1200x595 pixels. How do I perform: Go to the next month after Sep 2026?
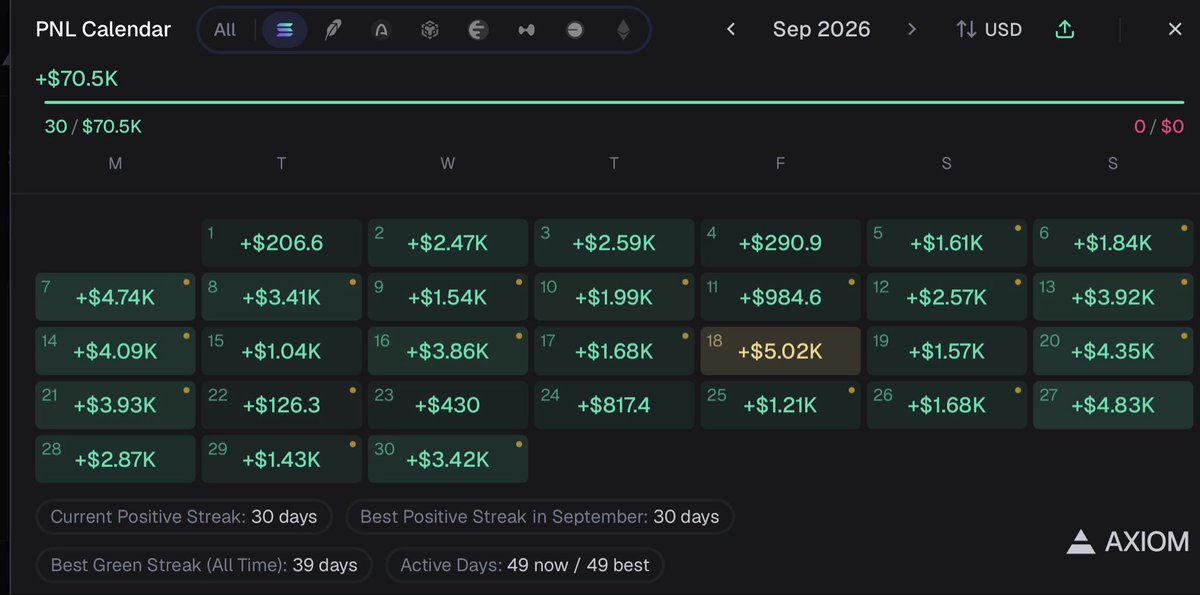click(911, 29)
